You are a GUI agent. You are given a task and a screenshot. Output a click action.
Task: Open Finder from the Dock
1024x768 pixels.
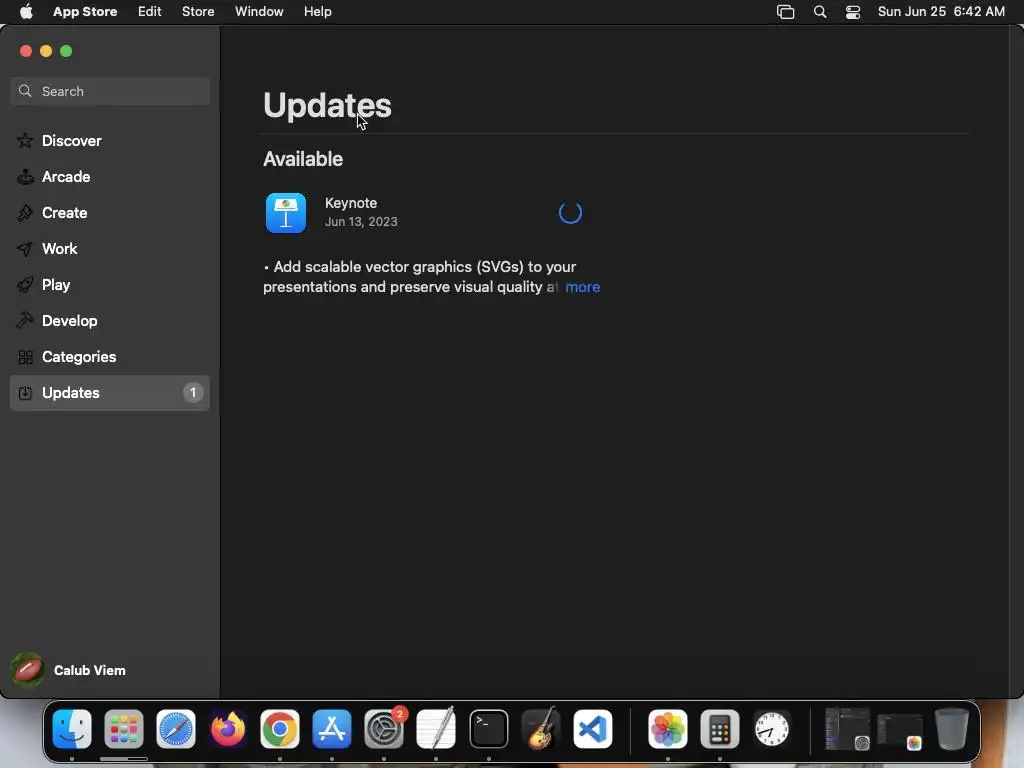[72, 729]
